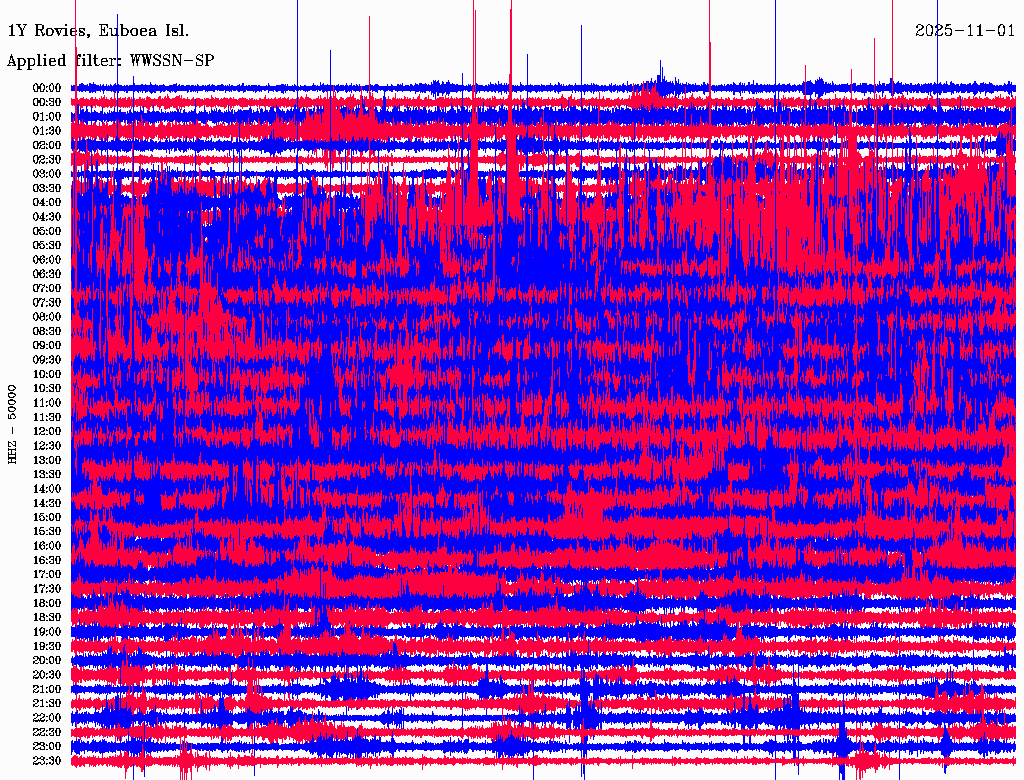This screenshot has height=780, width=1024.
Task: Click the 00:00 time label
Action: (48, 88)
